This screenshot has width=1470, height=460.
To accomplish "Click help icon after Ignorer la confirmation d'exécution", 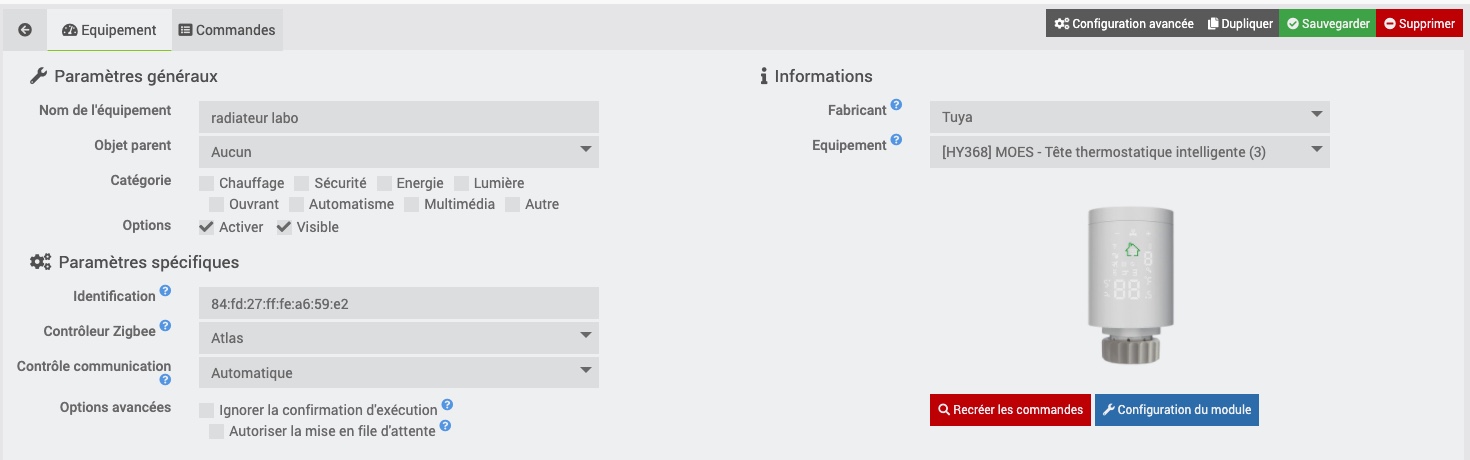I will tap(447, 405).
